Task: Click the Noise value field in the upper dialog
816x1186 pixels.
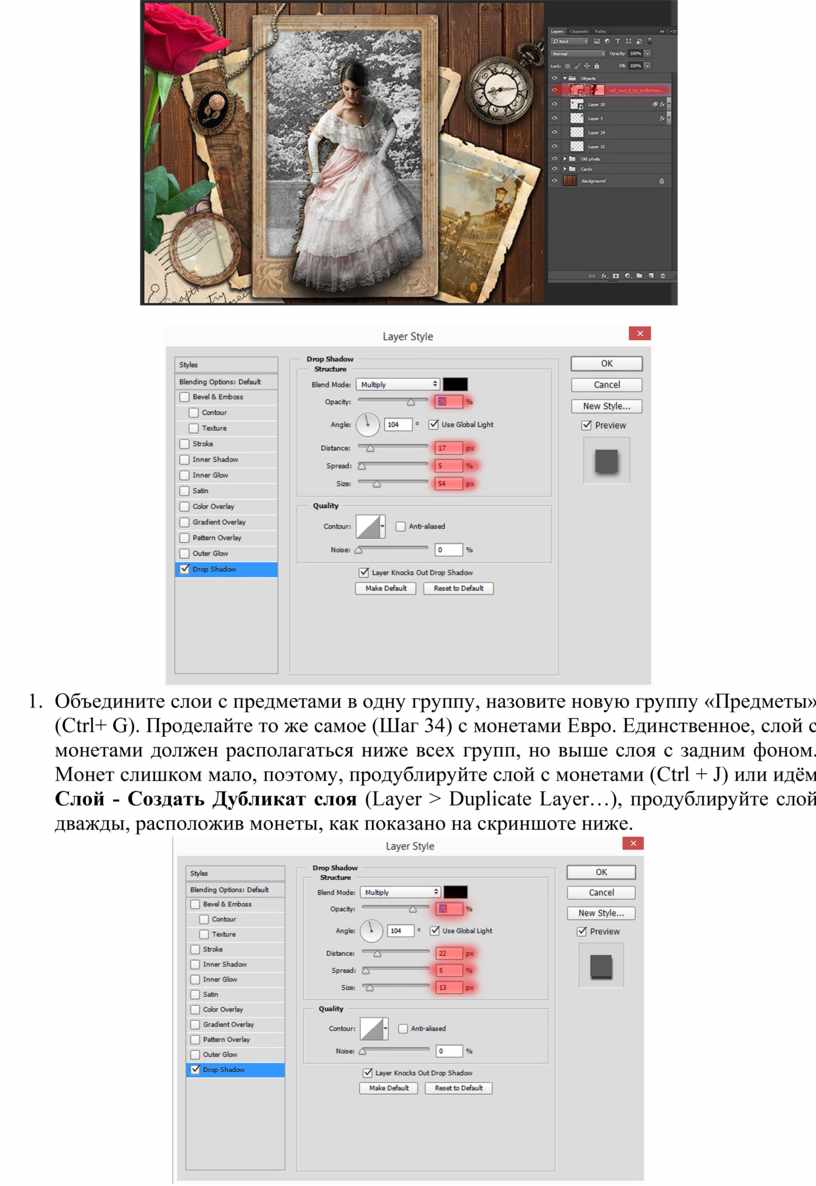Action: coord(448,549)
